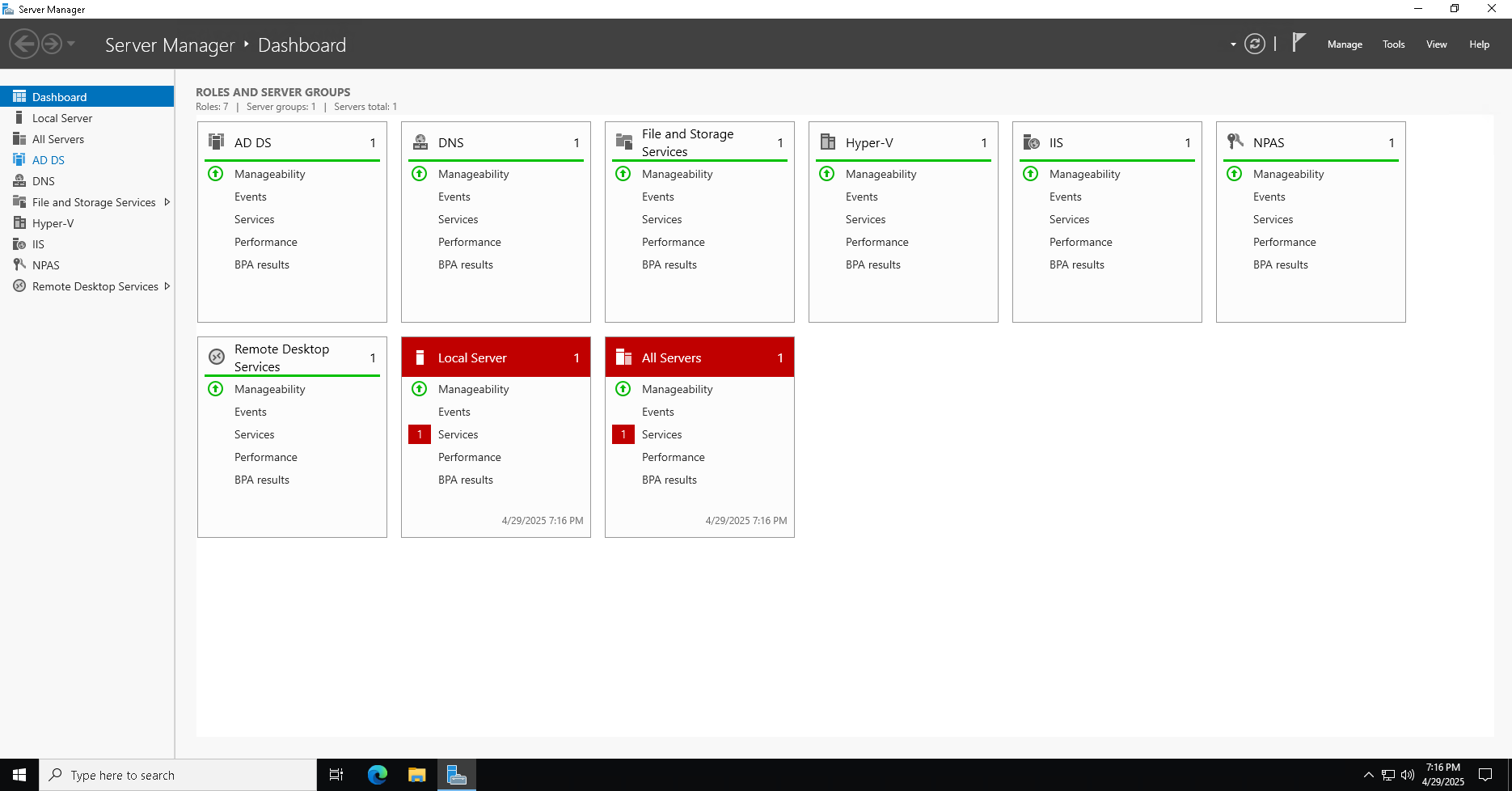Select Local Server in the sidebar
The image size is (1512, 791).
(87, 118)
